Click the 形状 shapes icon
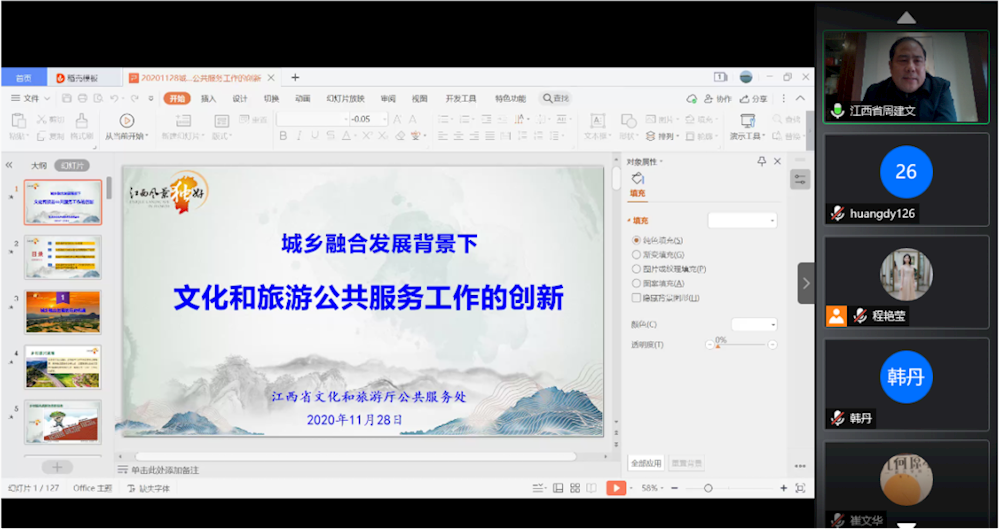 (x=628, y=120)
